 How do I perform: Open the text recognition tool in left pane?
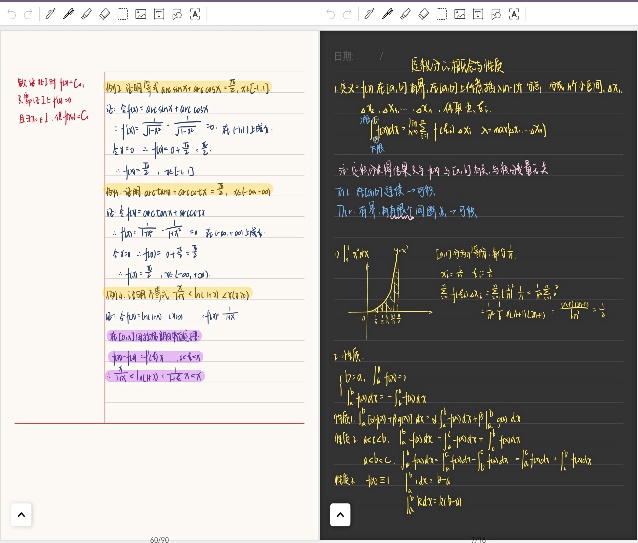(x=194, y=14)
